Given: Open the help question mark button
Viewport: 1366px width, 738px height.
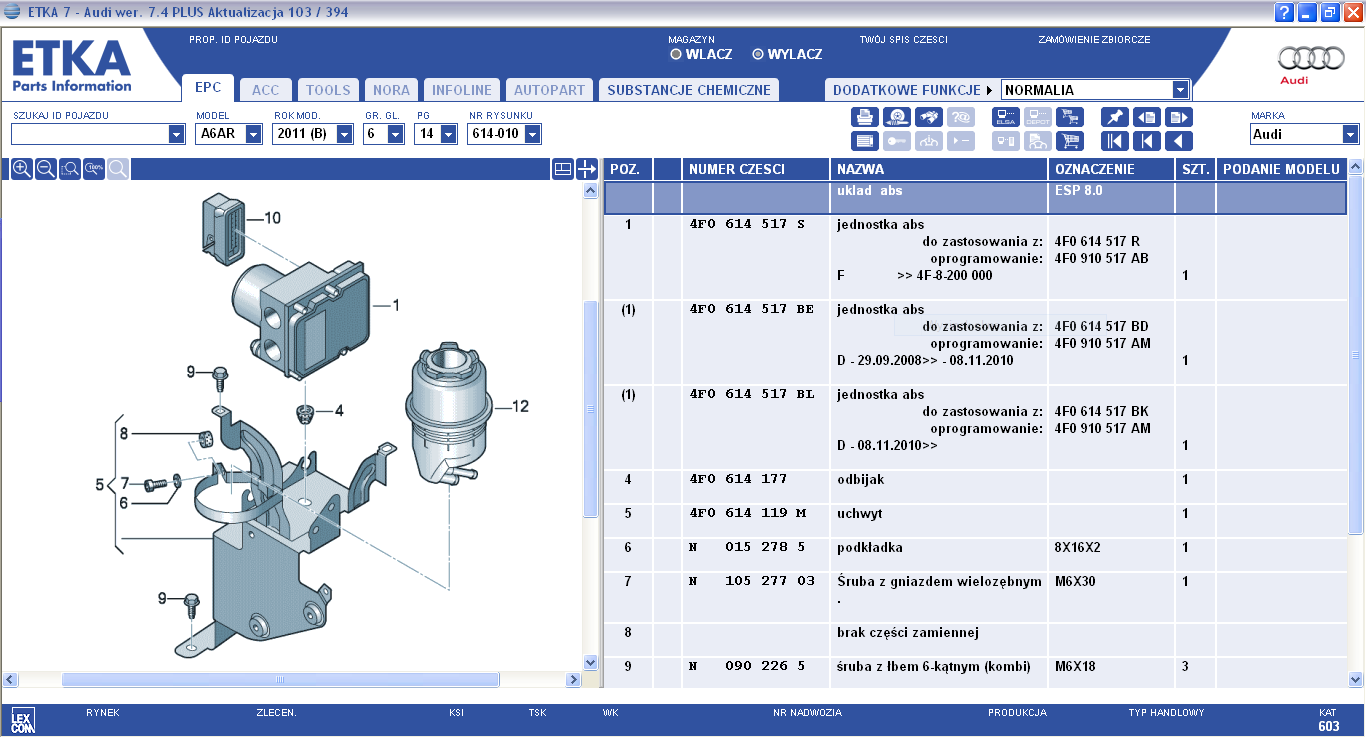Looking at the screenshot, I should pyautogui.click(x=1284, y=13).
